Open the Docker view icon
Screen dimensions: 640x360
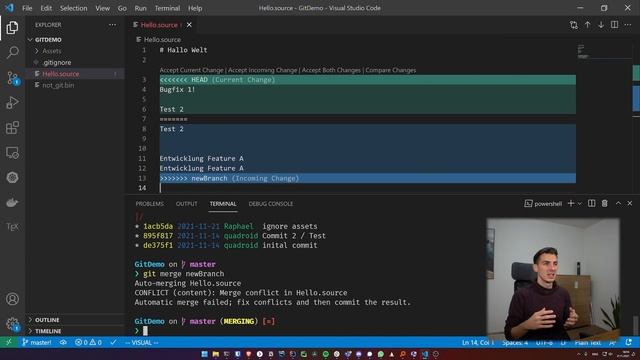(x=12, y=202)
